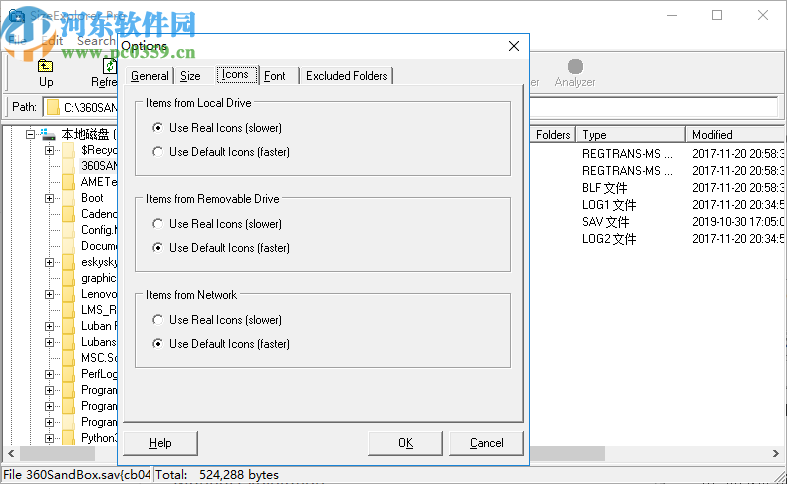
Task: Switch to the Font tab
Action: (275, 76)
